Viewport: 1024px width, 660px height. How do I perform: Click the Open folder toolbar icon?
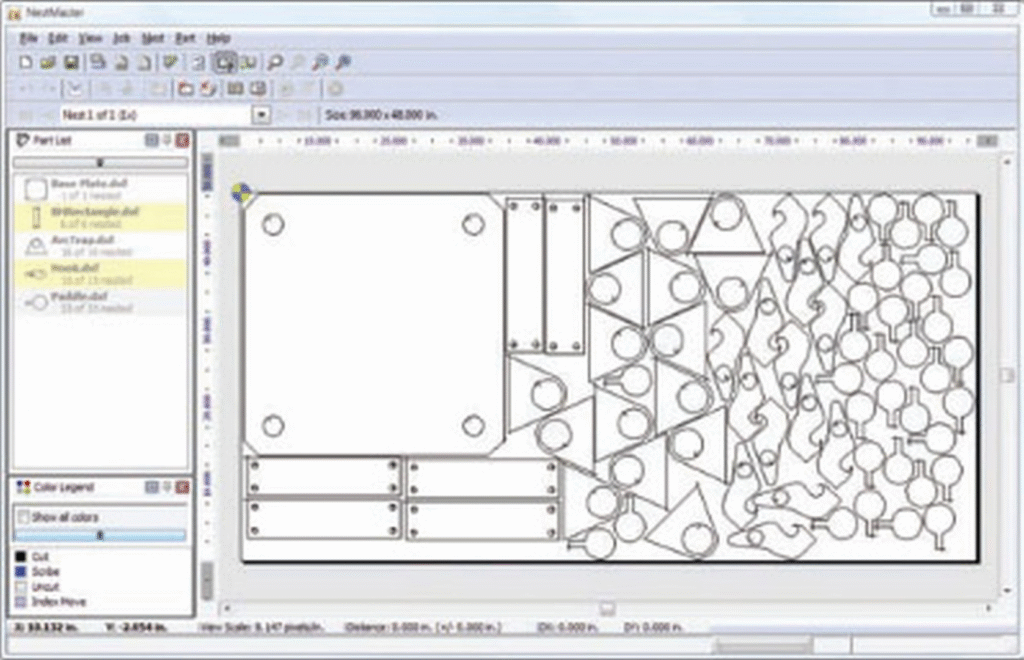point(48,62)
